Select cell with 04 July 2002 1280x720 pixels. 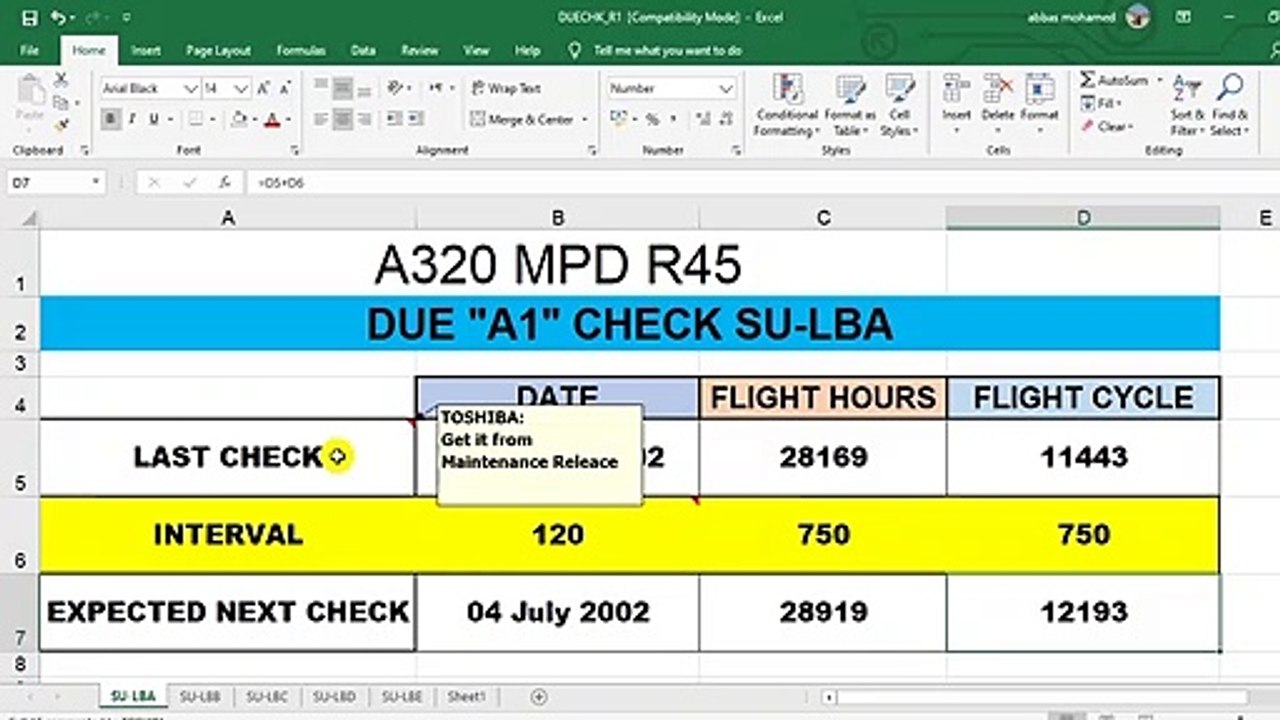coord(558,612)
